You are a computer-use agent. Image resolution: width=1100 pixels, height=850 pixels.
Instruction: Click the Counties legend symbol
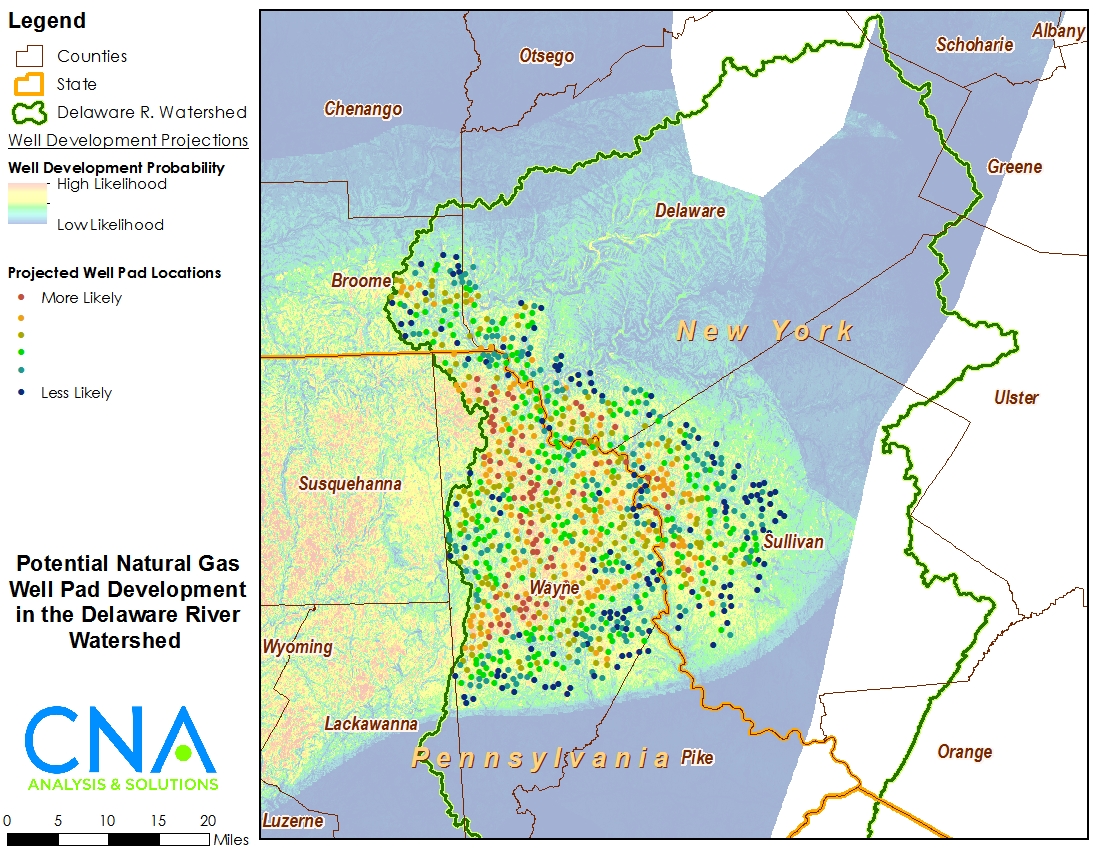[29, 56]
